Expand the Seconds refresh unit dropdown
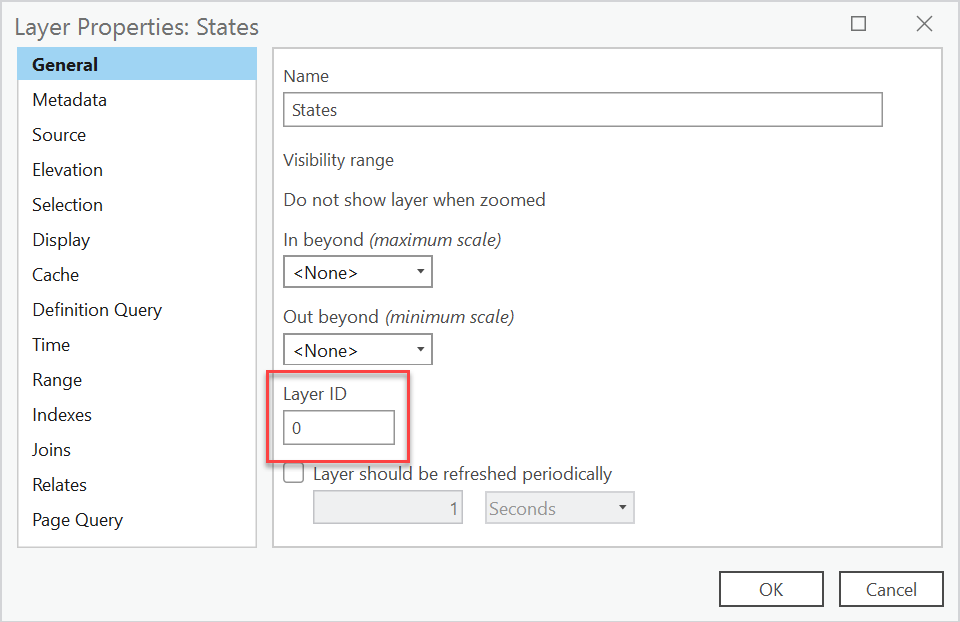 (x=560, y=508)
